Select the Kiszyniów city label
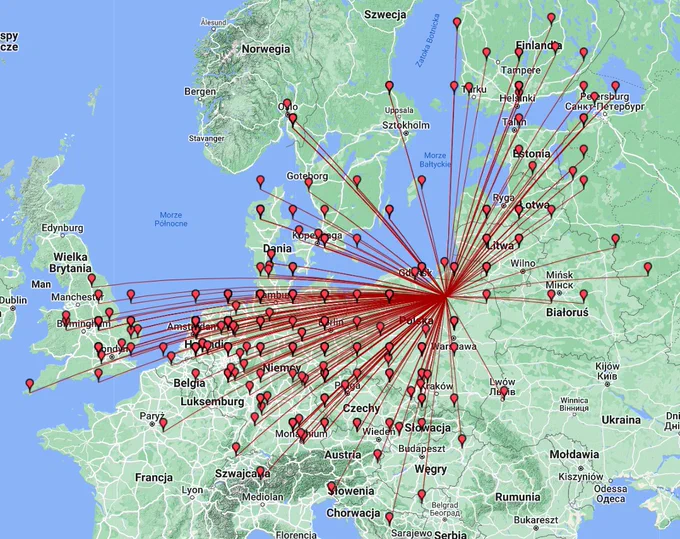This screenshot has width=680, height=539. coord(581,477)
